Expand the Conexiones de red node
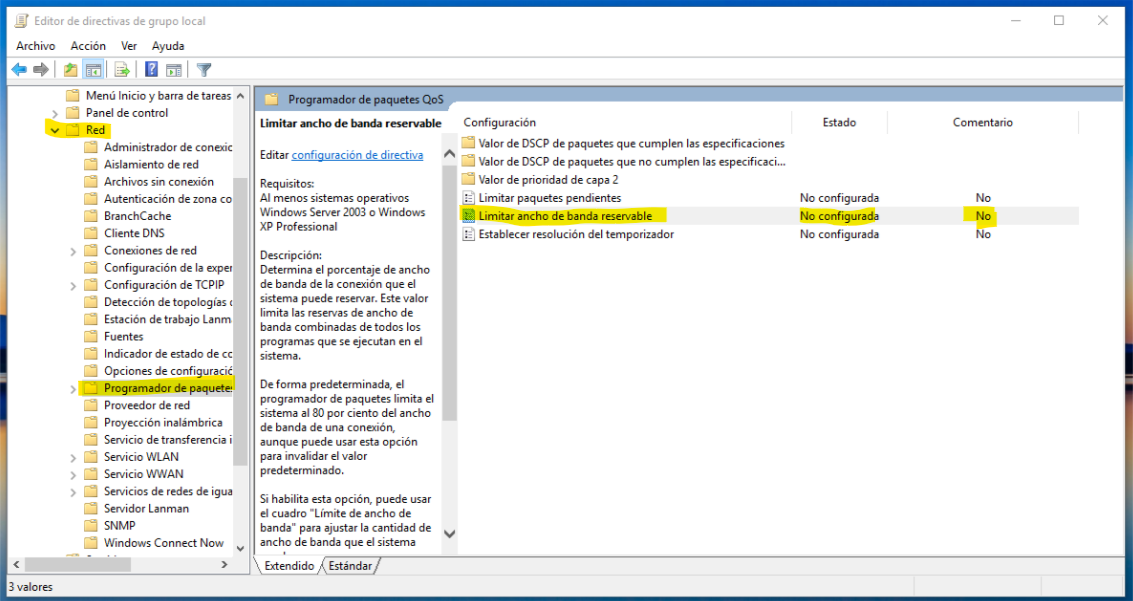This screenshot has height=601, width=1133. click(x=73, y=251)
